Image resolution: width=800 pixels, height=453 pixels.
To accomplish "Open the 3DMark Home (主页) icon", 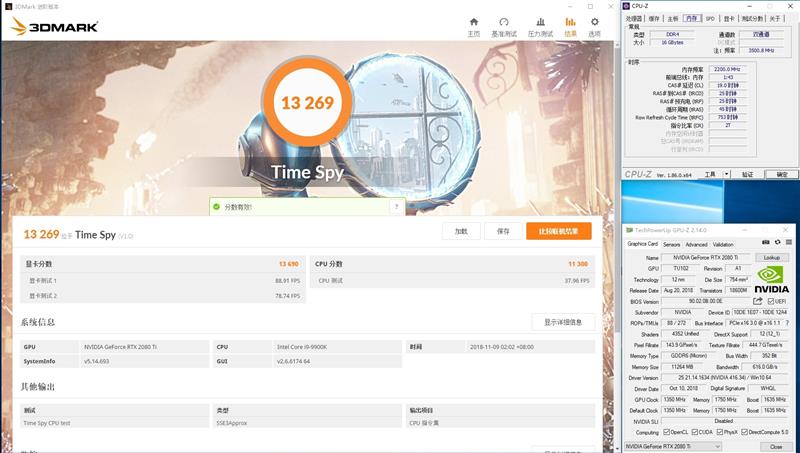I will (473, 24).
